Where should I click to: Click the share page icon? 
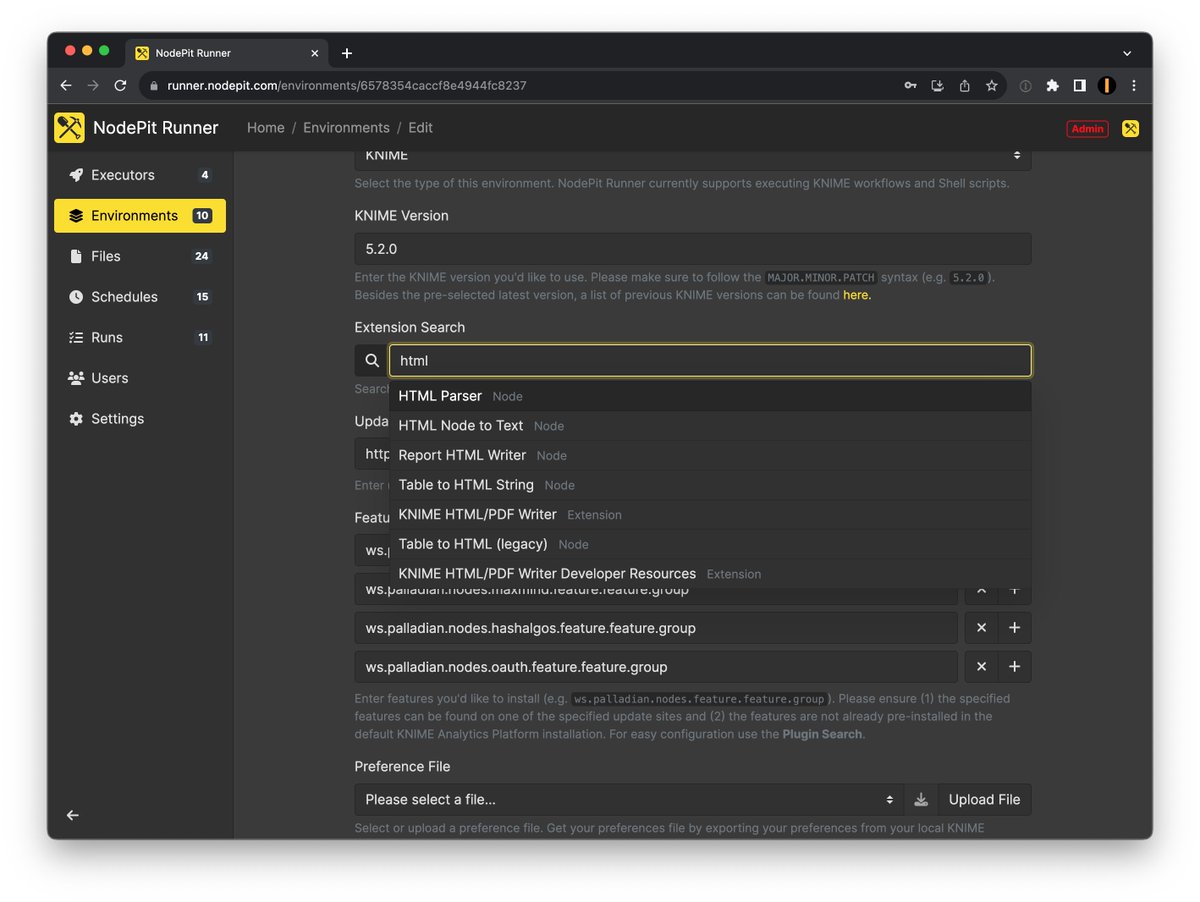964,86
